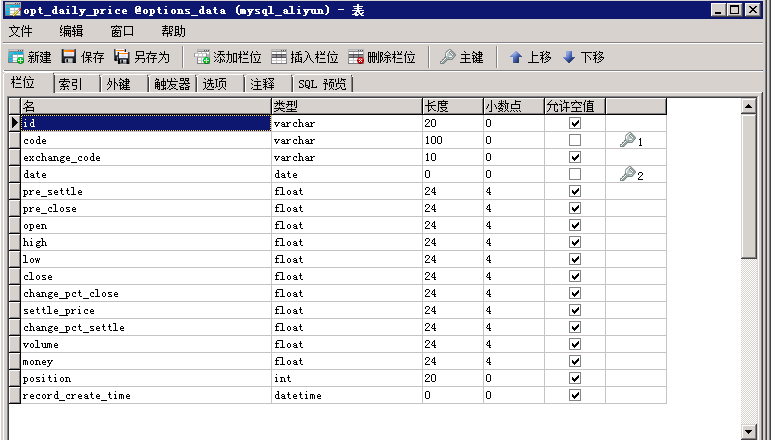Select the money field name cell

click(x=146, y=361)
